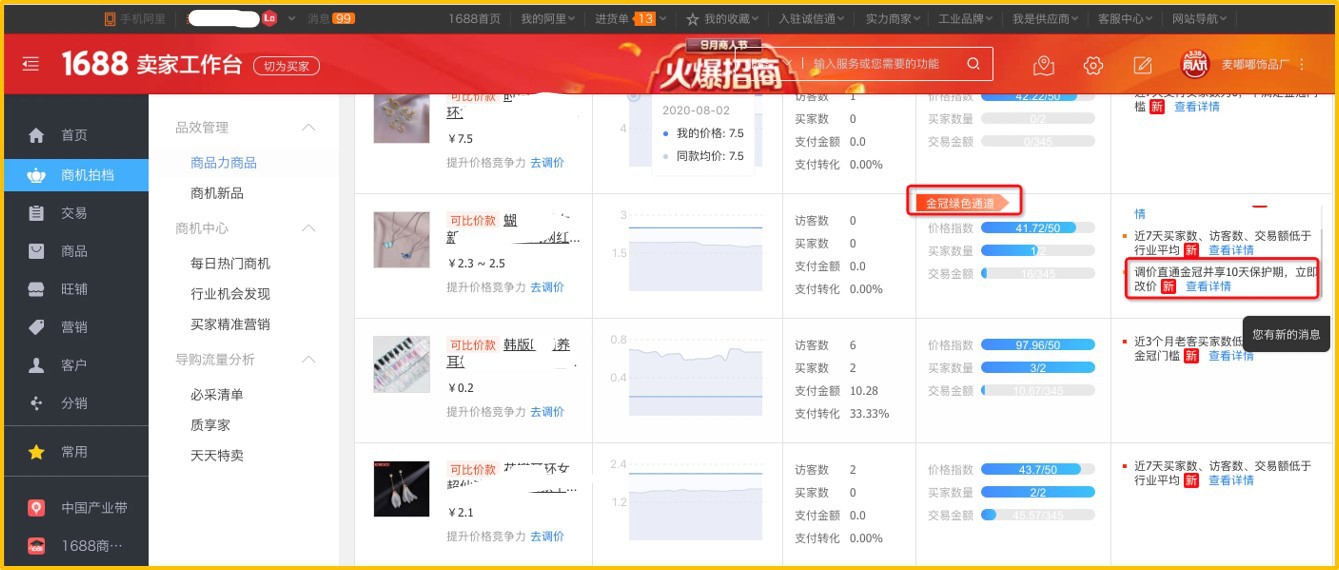Open 行业机会发现 menu item

[x=230, y=294]
